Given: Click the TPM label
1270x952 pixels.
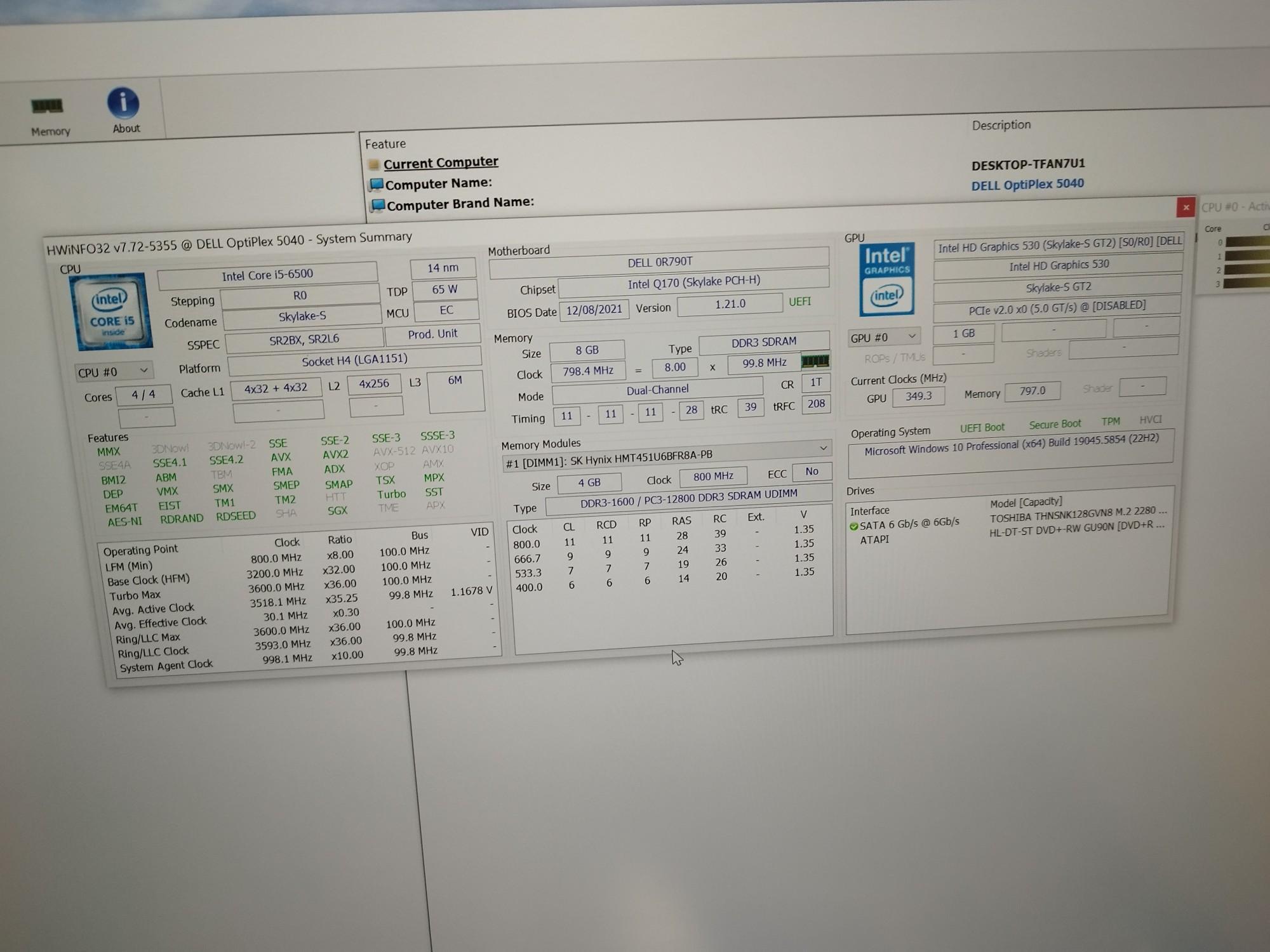Looking at the screenshot, I should coord(1111,421).
